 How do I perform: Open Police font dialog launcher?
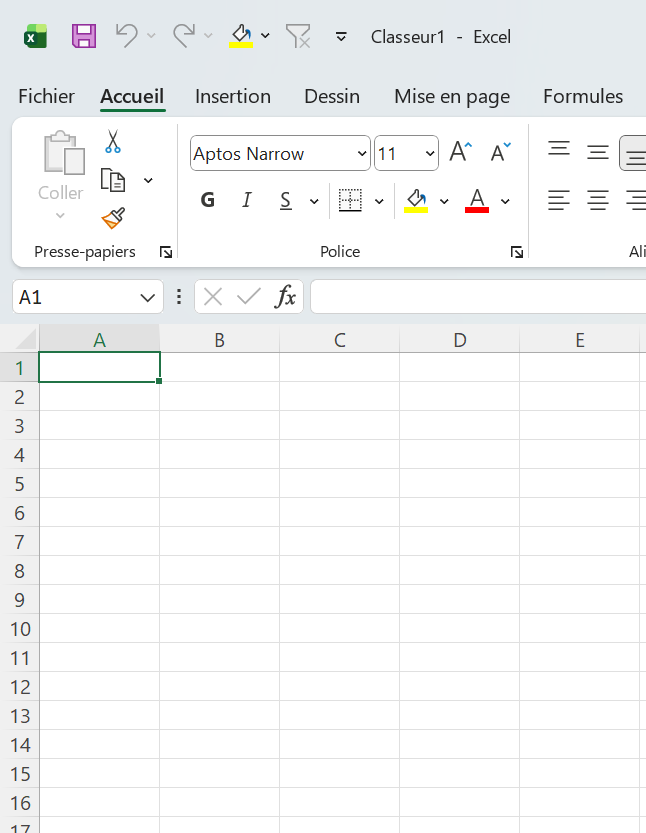(x=516, y=252)
